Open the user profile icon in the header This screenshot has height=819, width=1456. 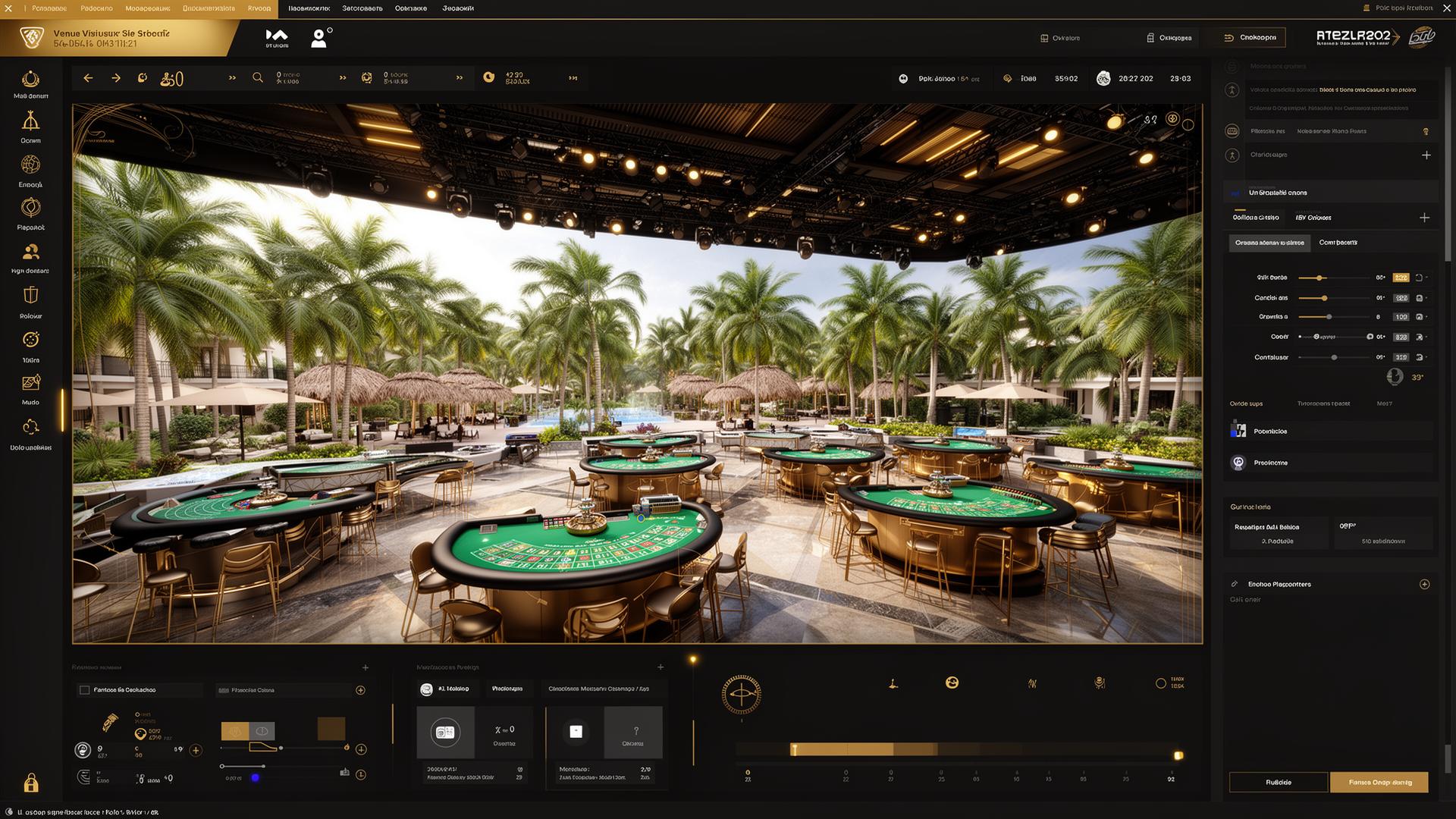click(x=318, y=38)
